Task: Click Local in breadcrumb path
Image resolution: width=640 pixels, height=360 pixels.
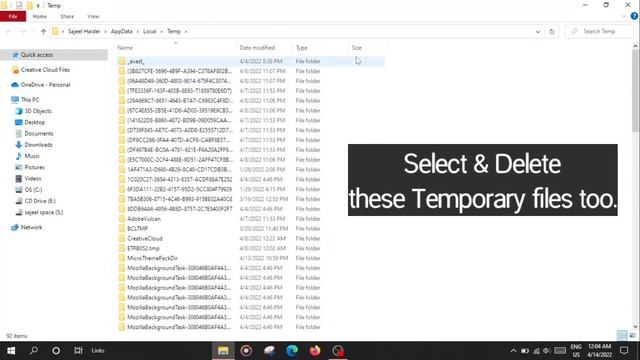Action: click(149, 31)
